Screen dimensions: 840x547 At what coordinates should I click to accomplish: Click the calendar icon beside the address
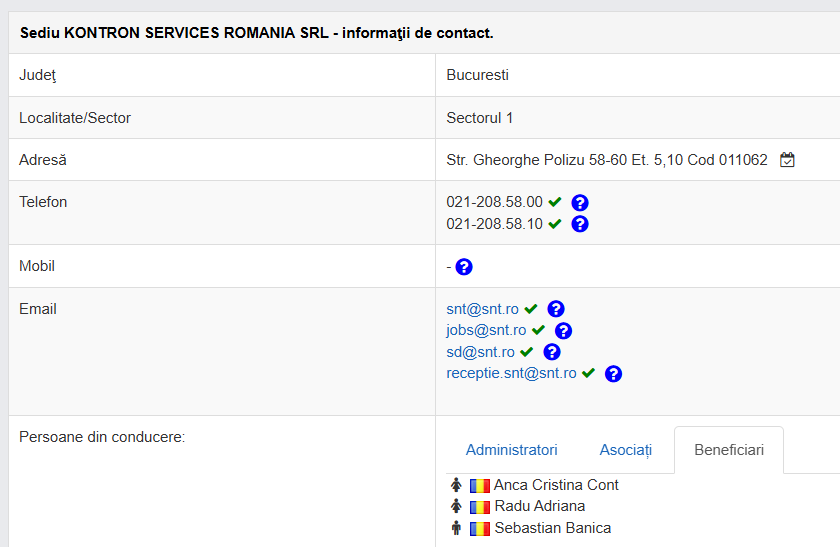tap(787, 160)
